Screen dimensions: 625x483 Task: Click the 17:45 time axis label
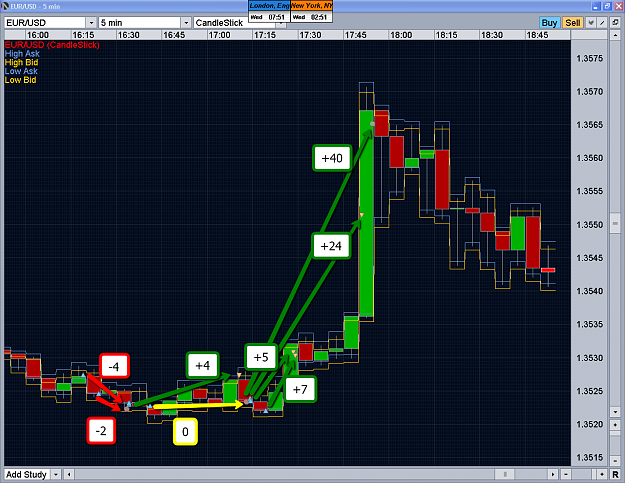(356, 35)
